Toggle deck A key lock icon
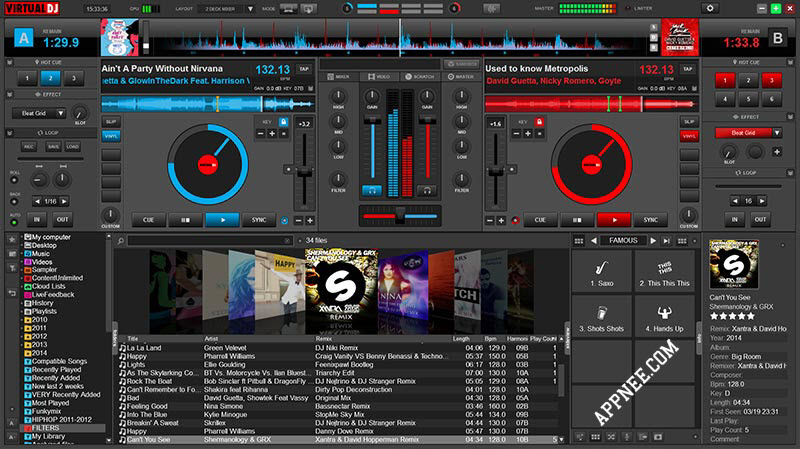Image resolution: width=800 pixels, height=449 pixels. click(283, 122)
